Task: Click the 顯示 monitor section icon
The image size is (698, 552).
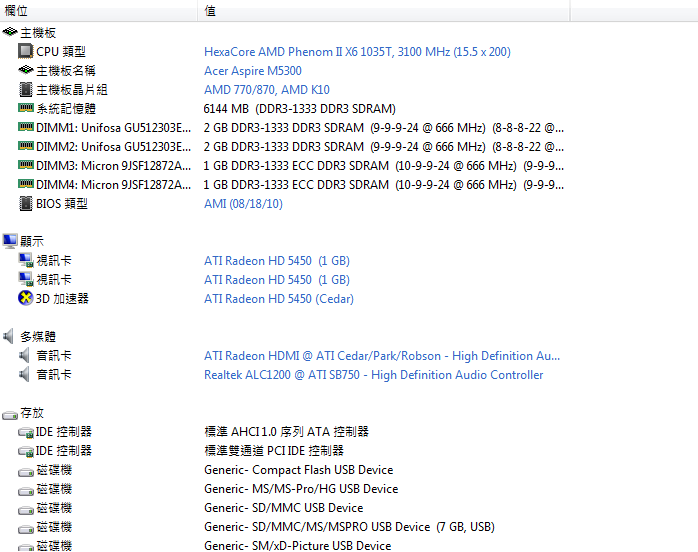Action: coord(10,241)
